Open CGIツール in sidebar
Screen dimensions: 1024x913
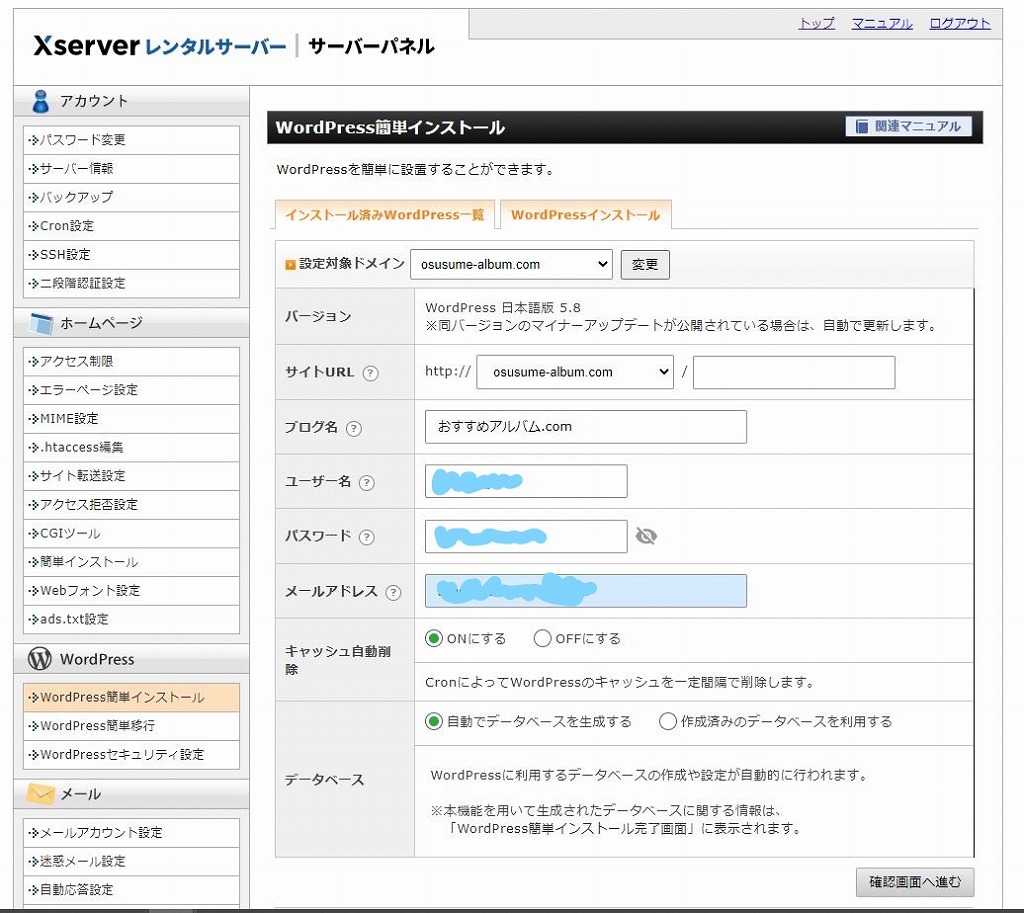(x=131, y=534)
